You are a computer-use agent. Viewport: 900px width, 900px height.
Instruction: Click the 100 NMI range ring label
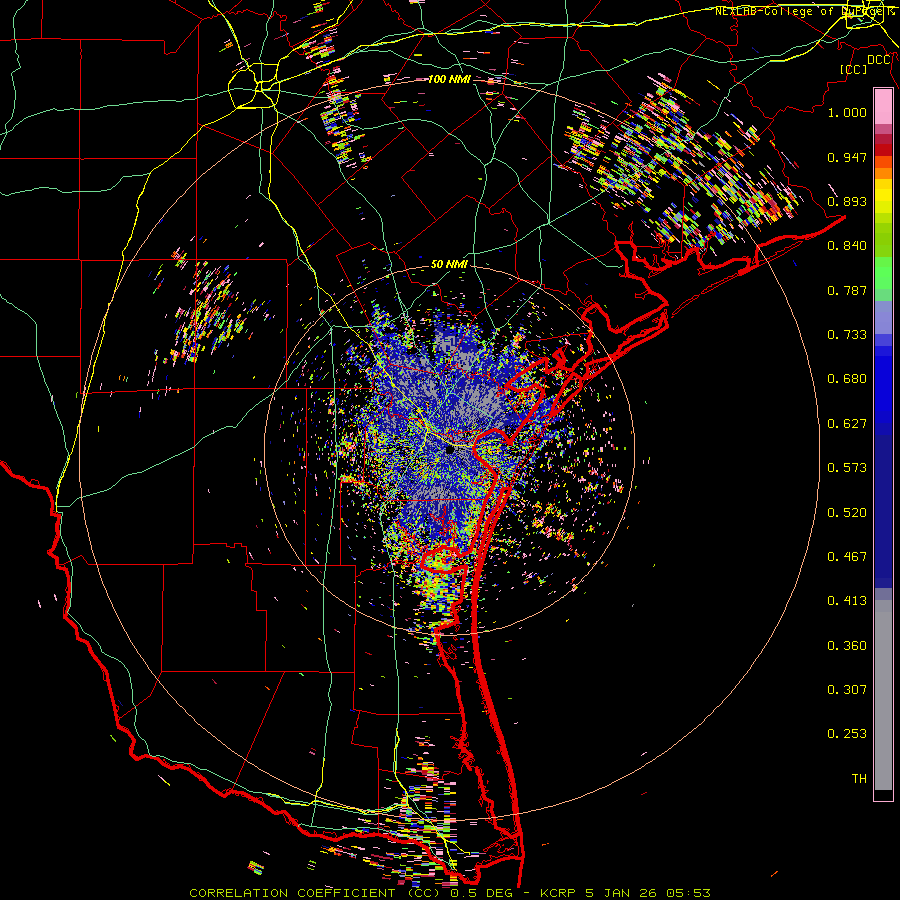(x=449, y=79)
